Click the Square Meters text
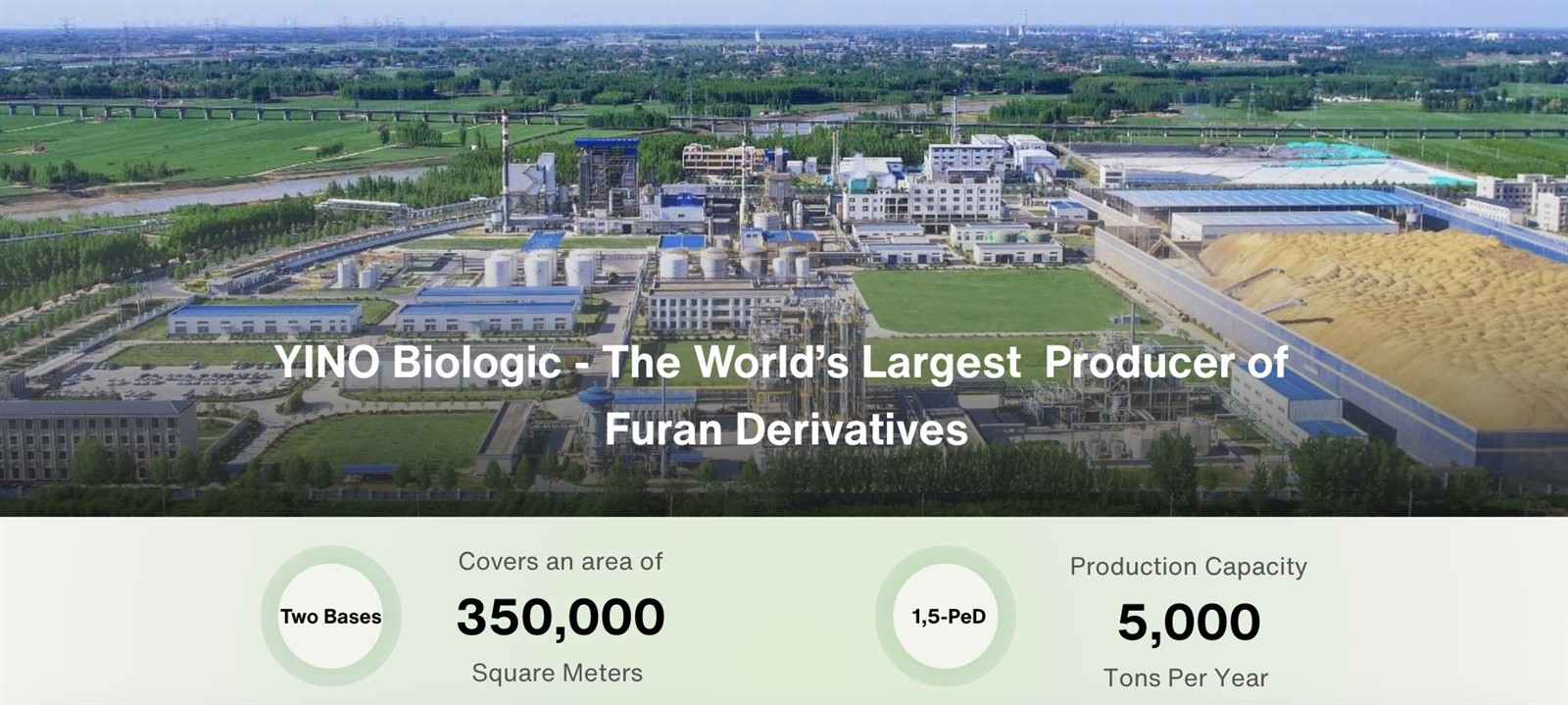 click(x=558, y=673)
